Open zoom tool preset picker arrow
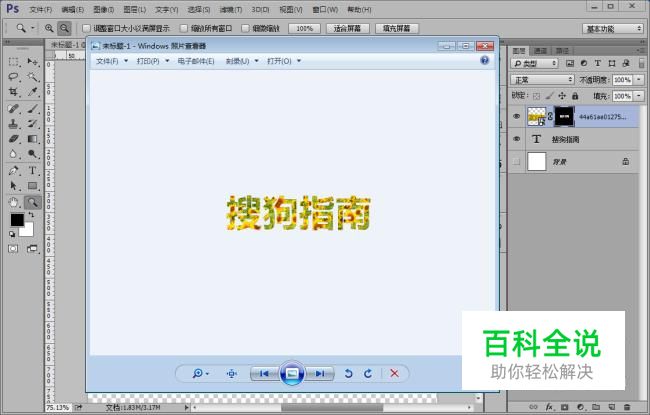The width and height of the screenshot is (650, 415). [32, 28]
